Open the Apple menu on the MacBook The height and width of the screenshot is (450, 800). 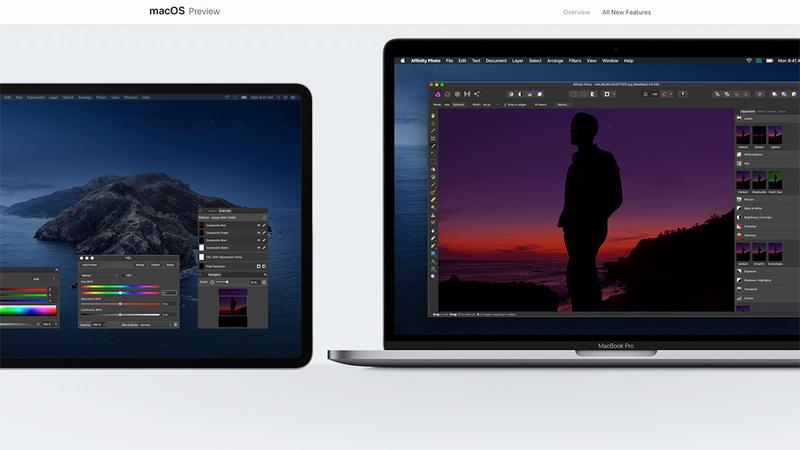click(x=403, y=61)
